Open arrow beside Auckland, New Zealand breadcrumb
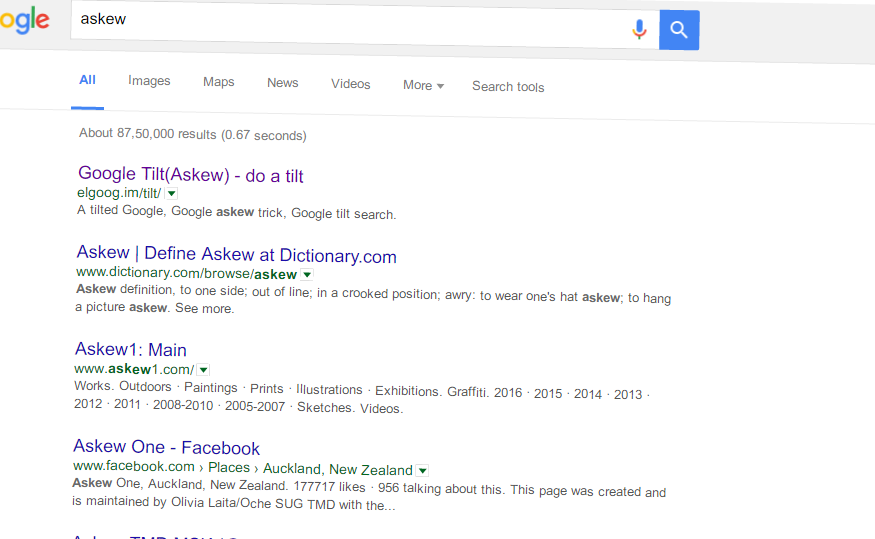The height and width of the screenshot is (539, 875). coord(423,471)
